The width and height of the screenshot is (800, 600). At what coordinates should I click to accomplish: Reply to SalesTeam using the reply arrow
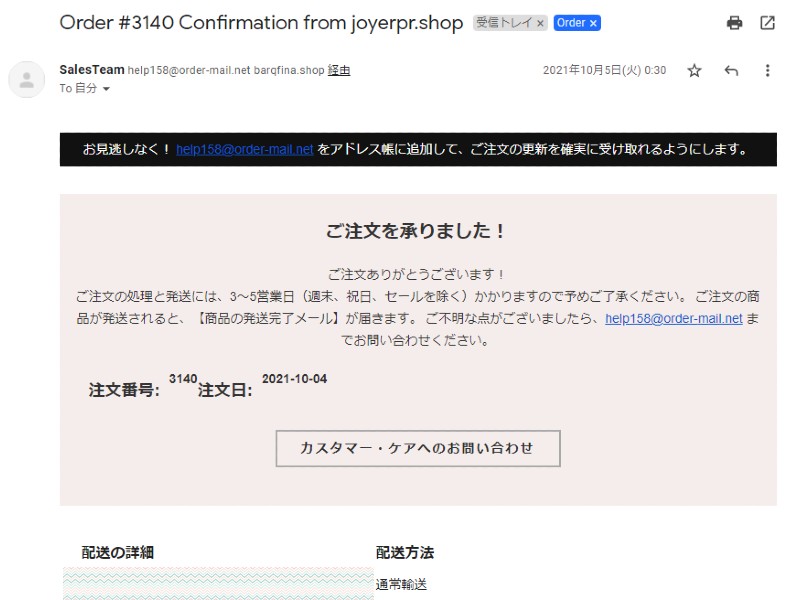(x=731, y=71)
